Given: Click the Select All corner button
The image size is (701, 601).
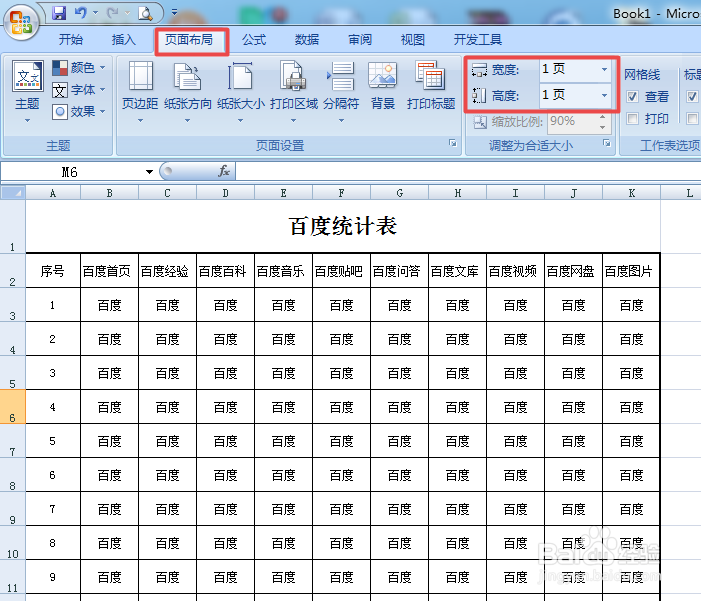Looking at the screenshot, I should [x=13, y=193].
